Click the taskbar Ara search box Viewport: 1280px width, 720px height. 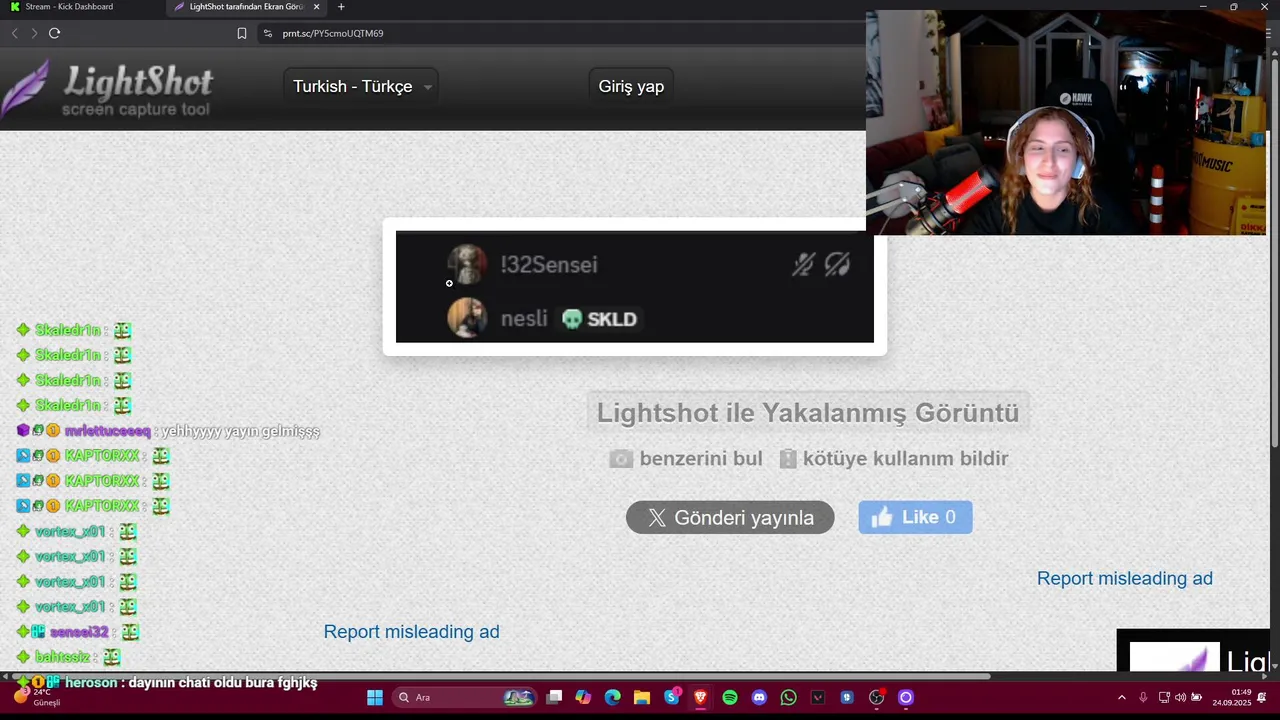click(x=465, y=697)
